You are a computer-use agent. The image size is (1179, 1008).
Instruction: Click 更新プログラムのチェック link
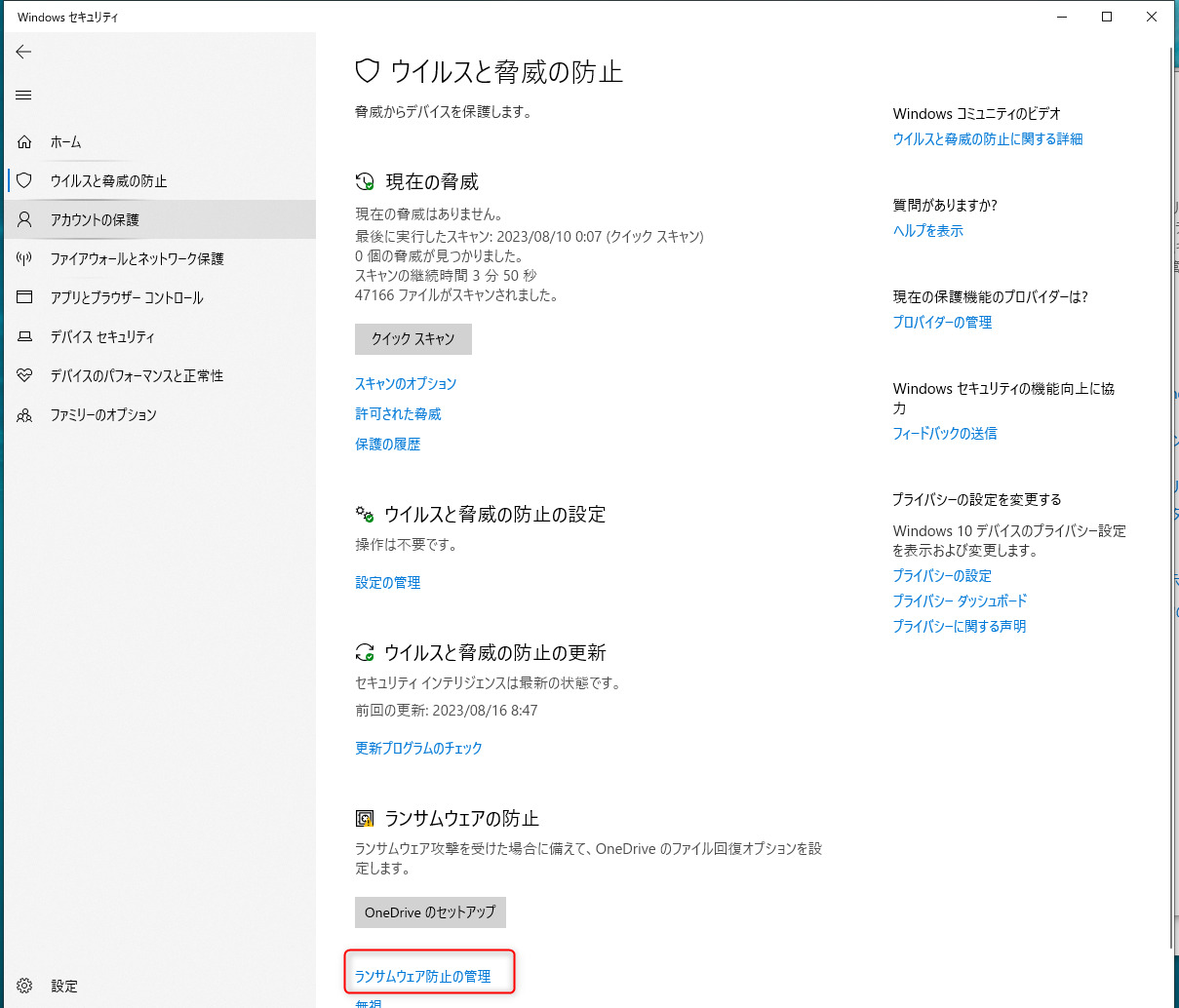click(419, 749)
